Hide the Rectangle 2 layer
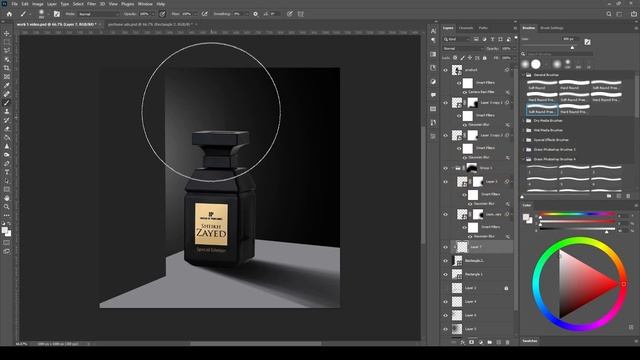The width and height of the screenshot is (640, 360). (x=445, y=260)
